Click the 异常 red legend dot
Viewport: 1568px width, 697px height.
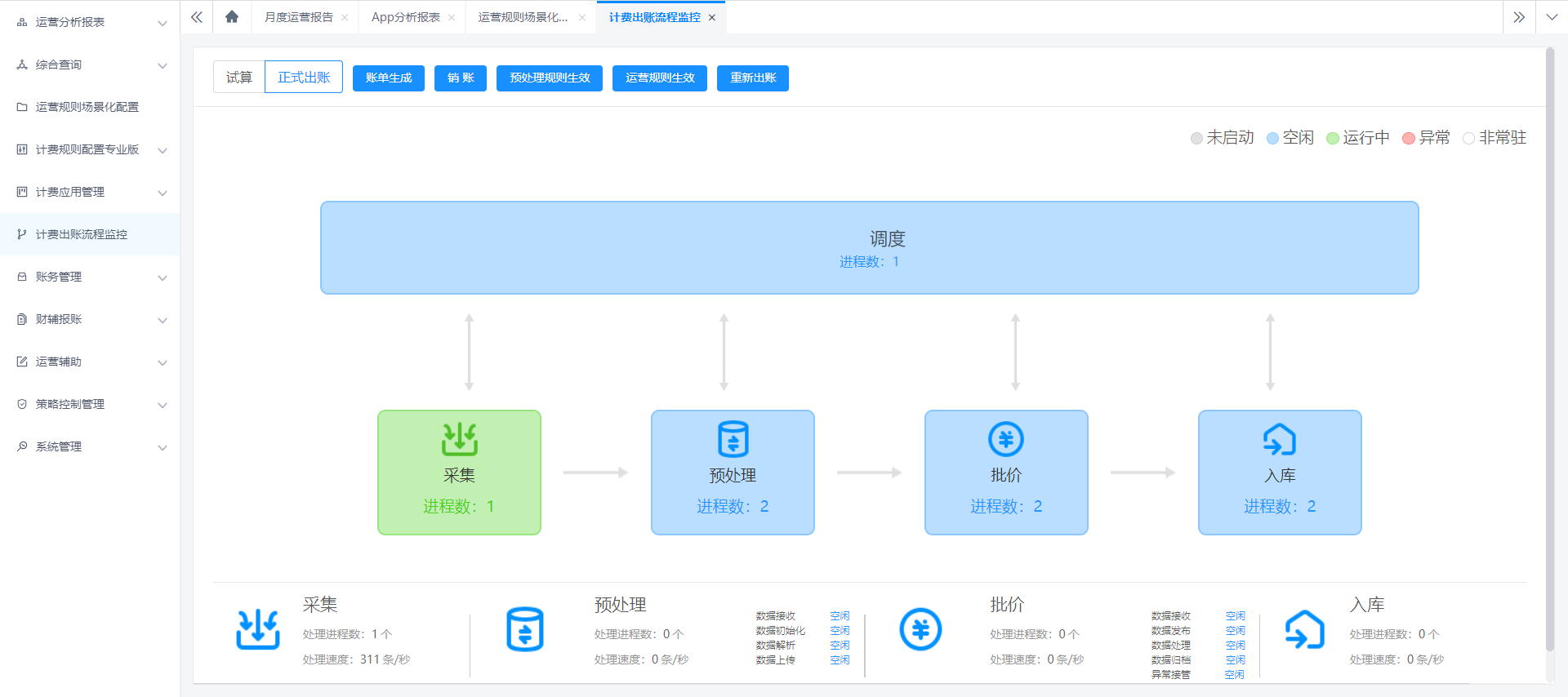point(1409,138)
